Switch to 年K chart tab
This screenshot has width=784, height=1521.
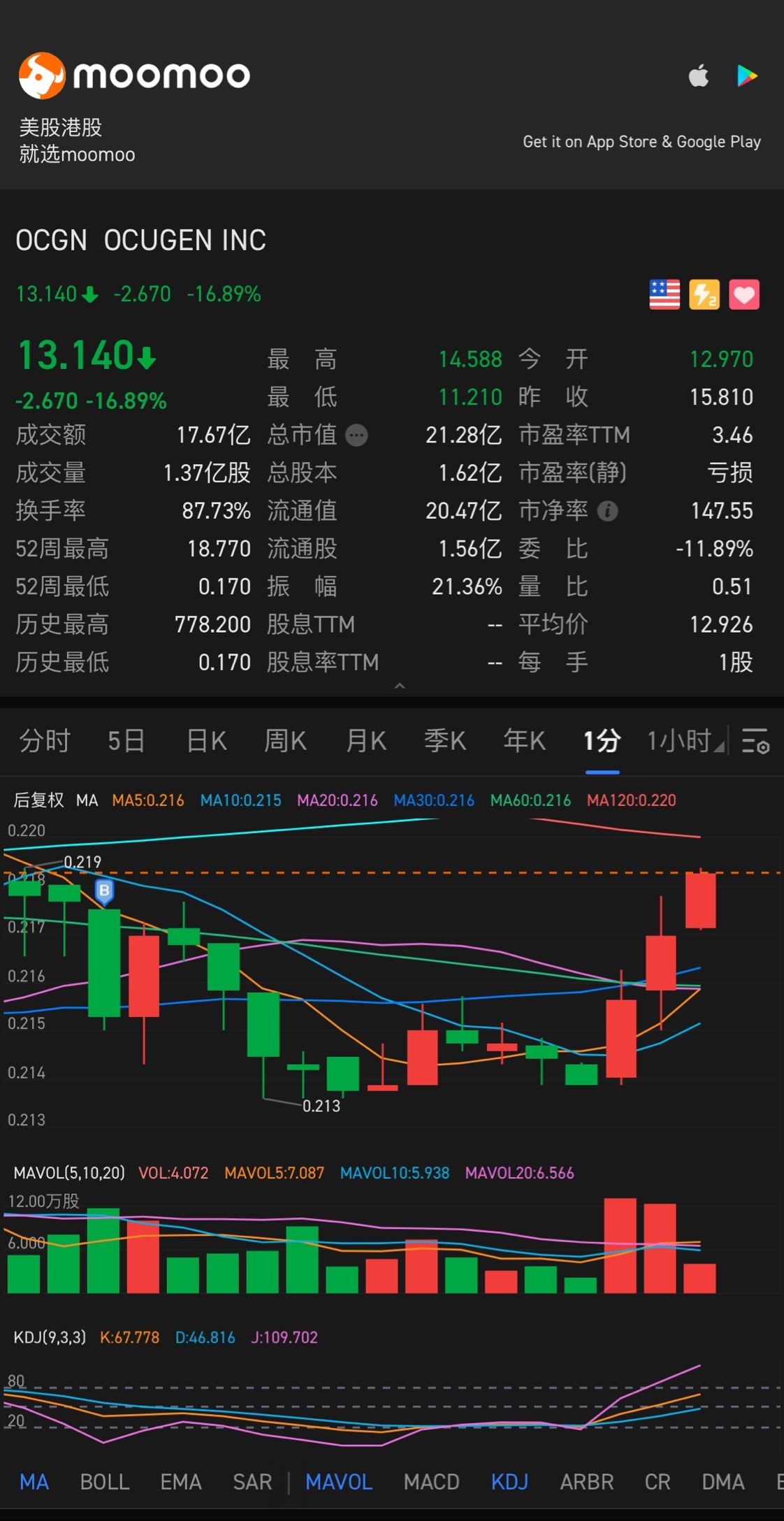(x=525, y=740)
